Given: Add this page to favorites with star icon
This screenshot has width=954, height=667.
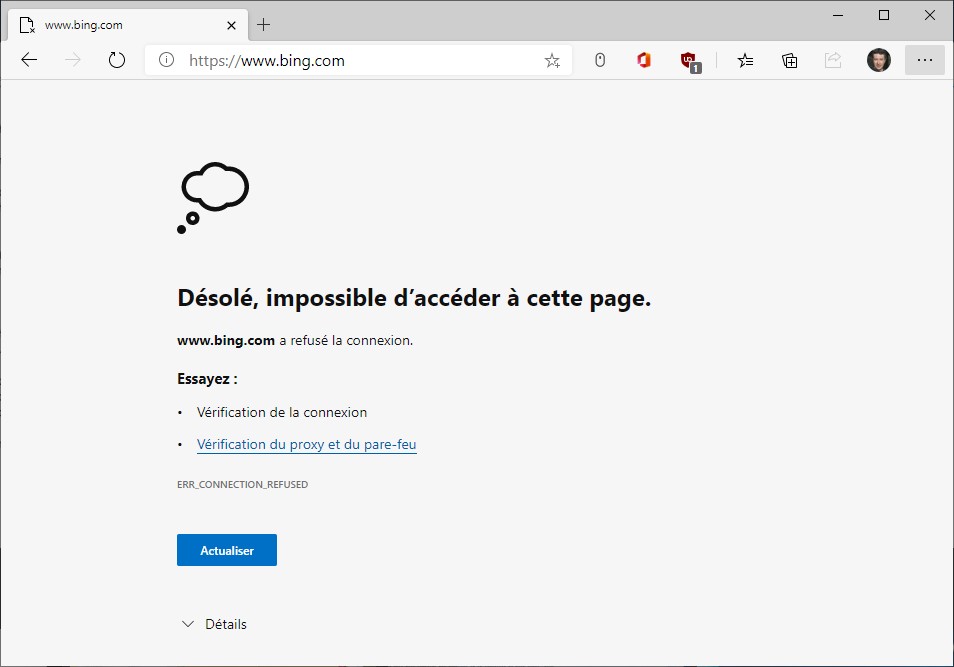Looking at the screenshot, I should pos(552,60).
